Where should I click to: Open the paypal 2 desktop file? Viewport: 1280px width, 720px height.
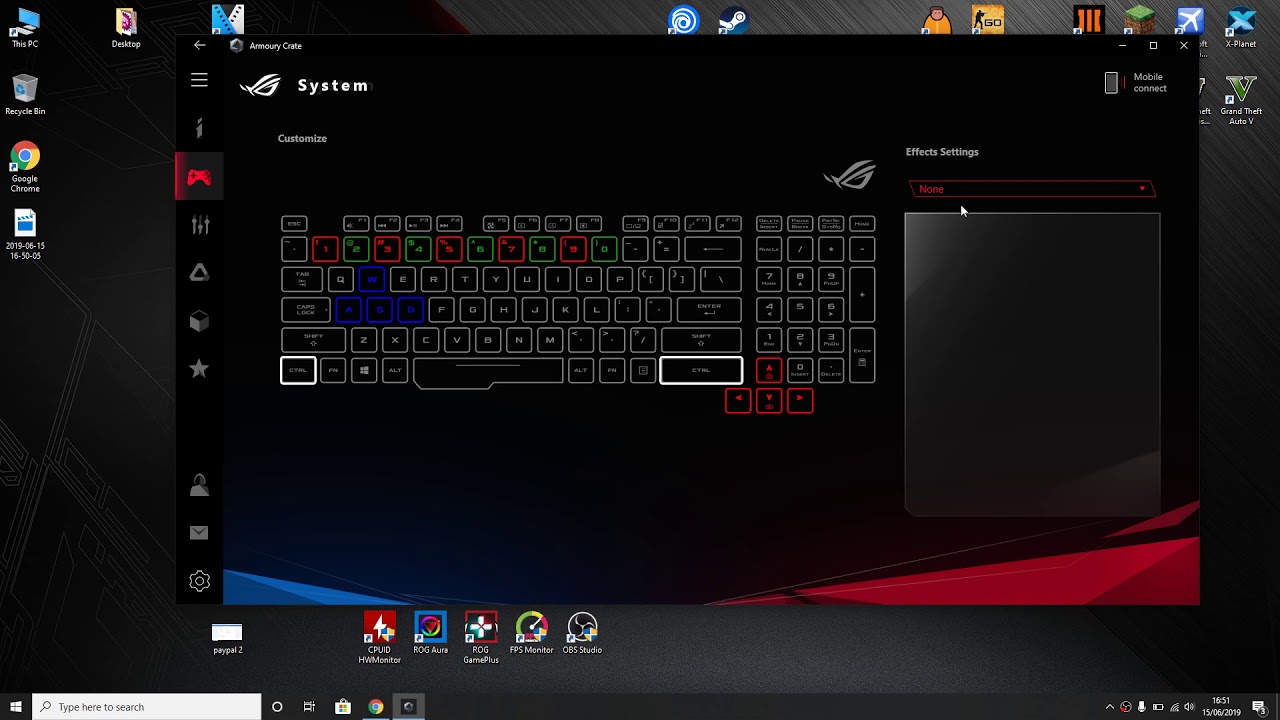[x=227, y=638]
